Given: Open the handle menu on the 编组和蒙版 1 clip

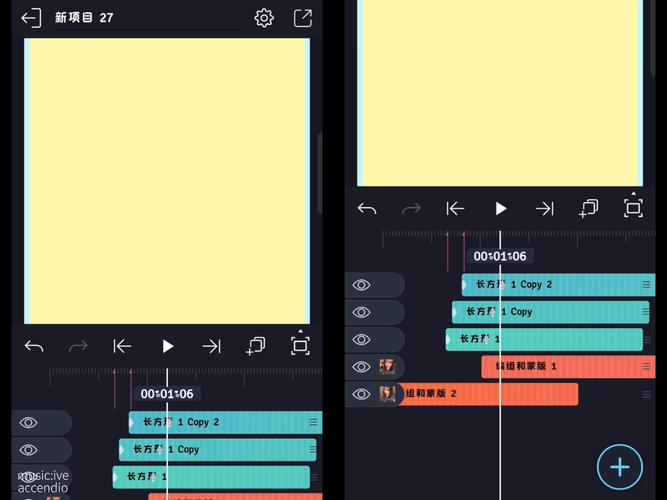Looking at the screenshot, I should [x=646, y=366].
